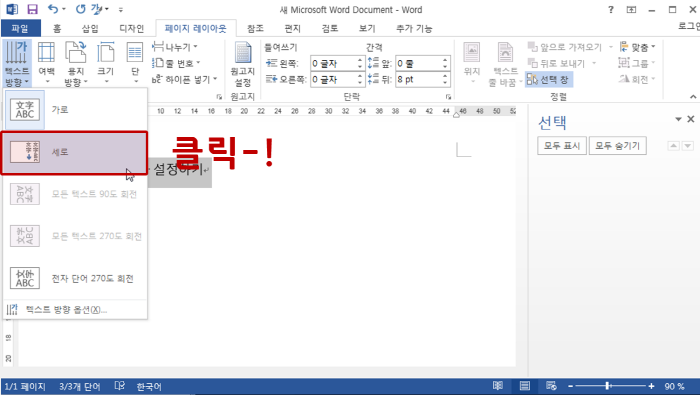Viewport: 700px width, 395px height.
Task: Click the Ribbon Display Options icon
Action: 631,9
